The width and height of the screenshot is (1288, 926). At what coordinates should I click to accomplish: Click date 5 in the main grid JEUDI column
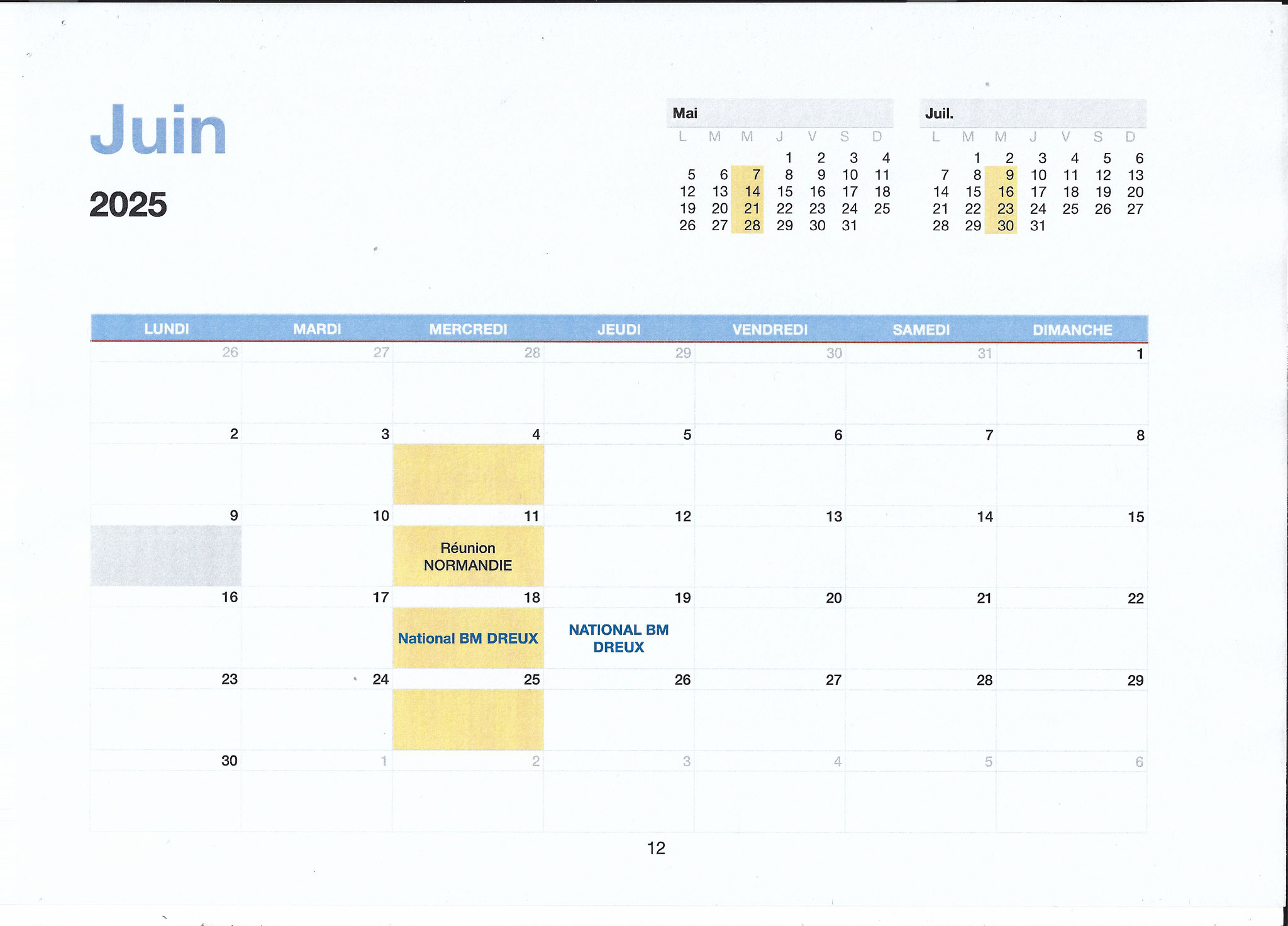tap(687, 435)
